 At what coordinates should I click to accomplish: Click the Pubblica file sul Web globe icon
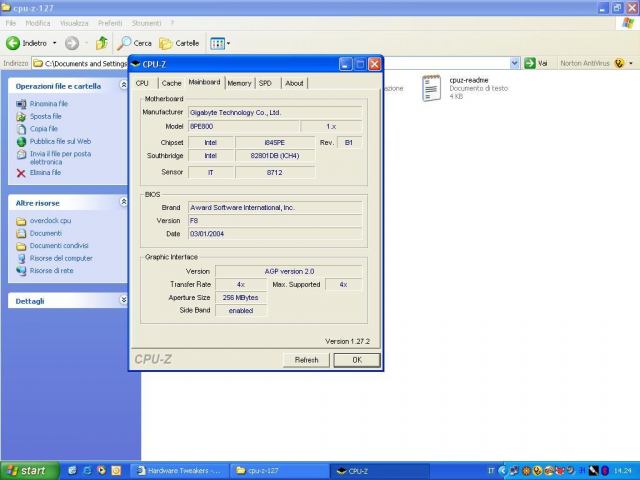21,142
